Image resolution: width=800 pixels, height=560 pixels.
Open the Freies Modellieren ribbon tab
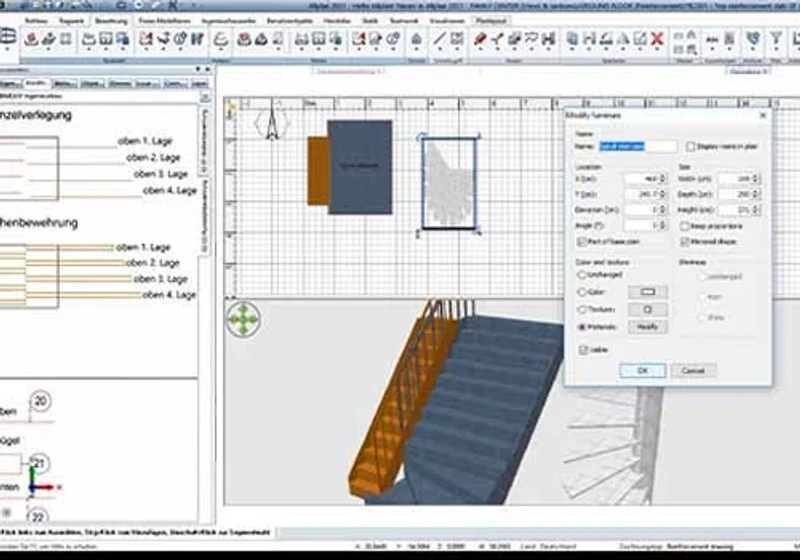(x=165, y=21)
